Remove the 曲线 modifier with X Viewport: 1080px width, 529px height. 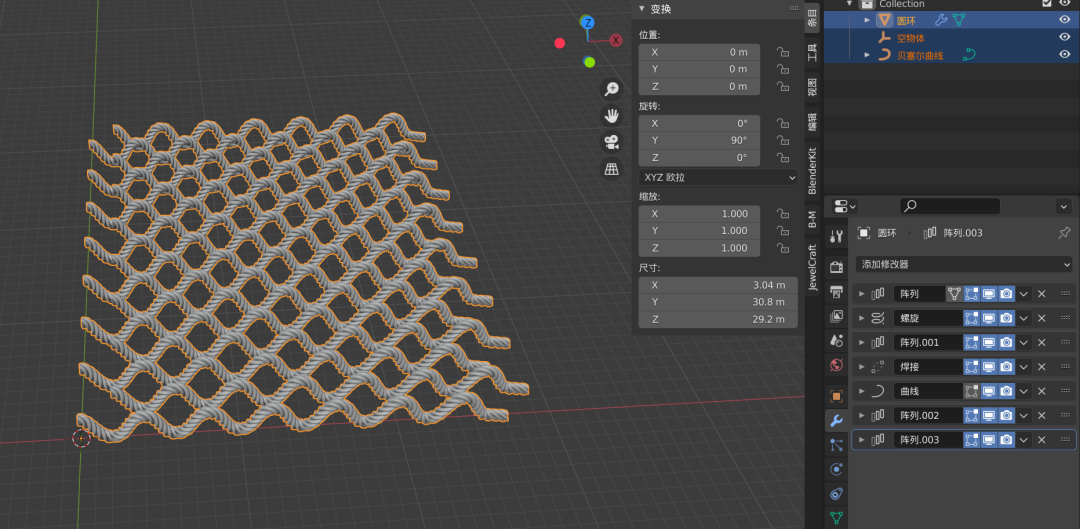pos(1041,391)
